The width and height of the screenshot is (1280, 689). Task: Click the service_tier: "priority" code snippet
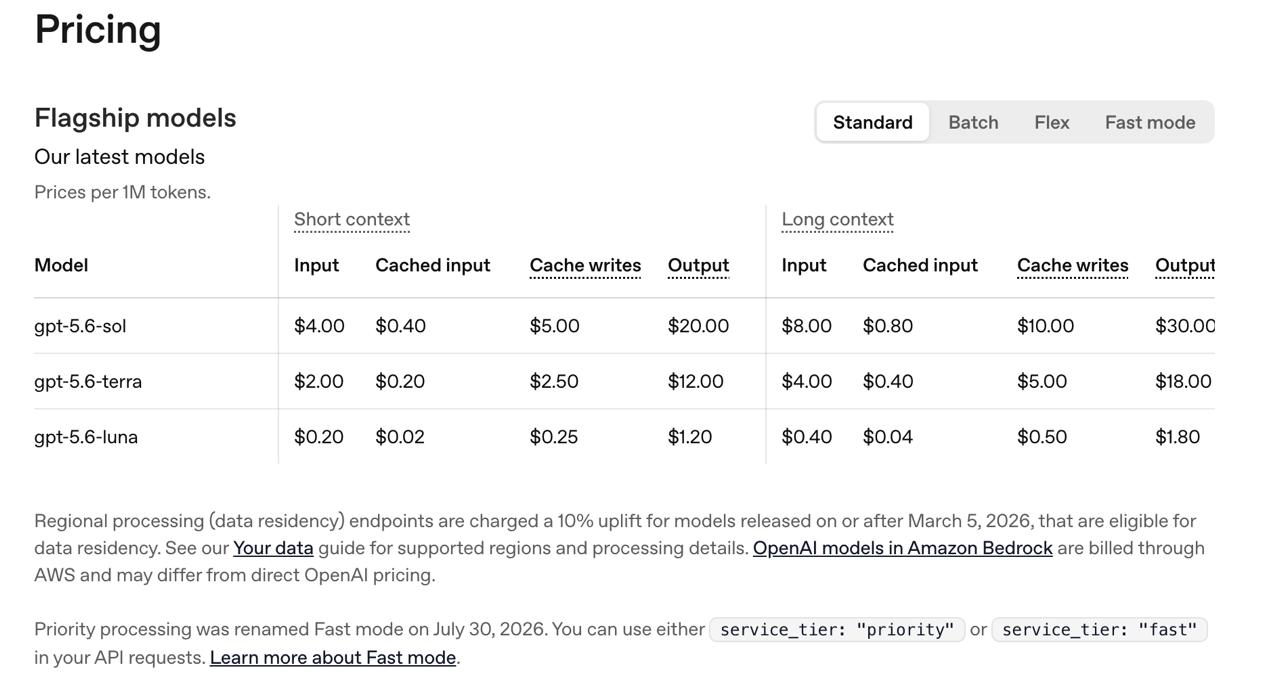(837, 630)
